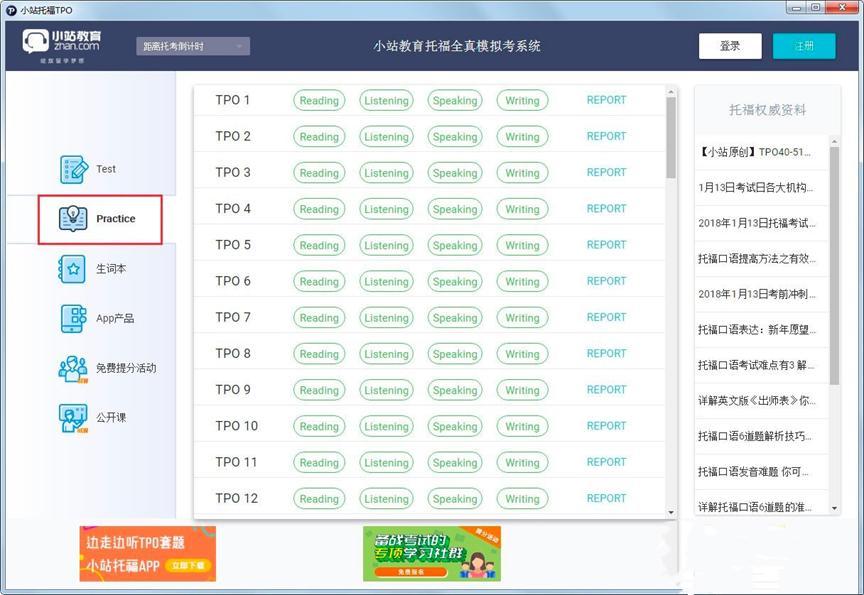Image resolution: width=864 pixels, height=595 pixels.
Task: Open the 托福口语提高方法之有效 article
Action: pyautogui.click(x=757, y=258)
